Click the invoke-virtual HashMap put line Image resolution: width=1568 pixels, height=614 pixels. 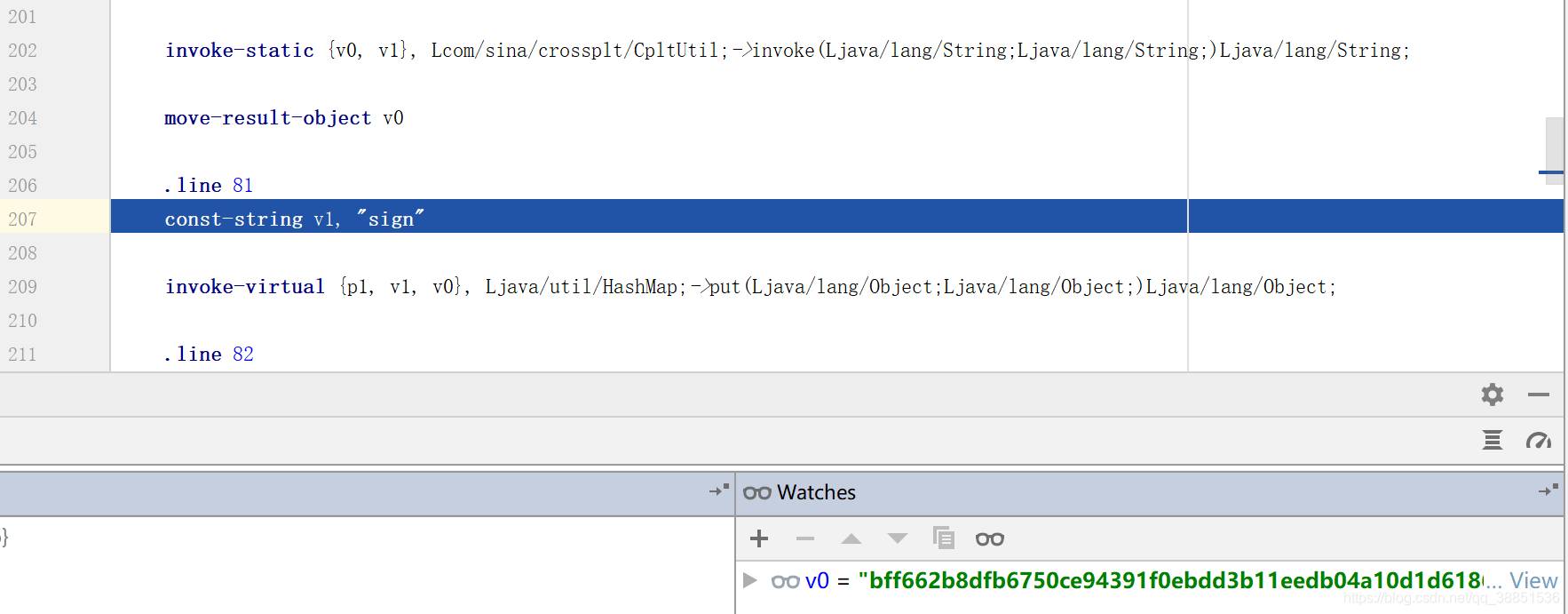[x=750, y=286]
